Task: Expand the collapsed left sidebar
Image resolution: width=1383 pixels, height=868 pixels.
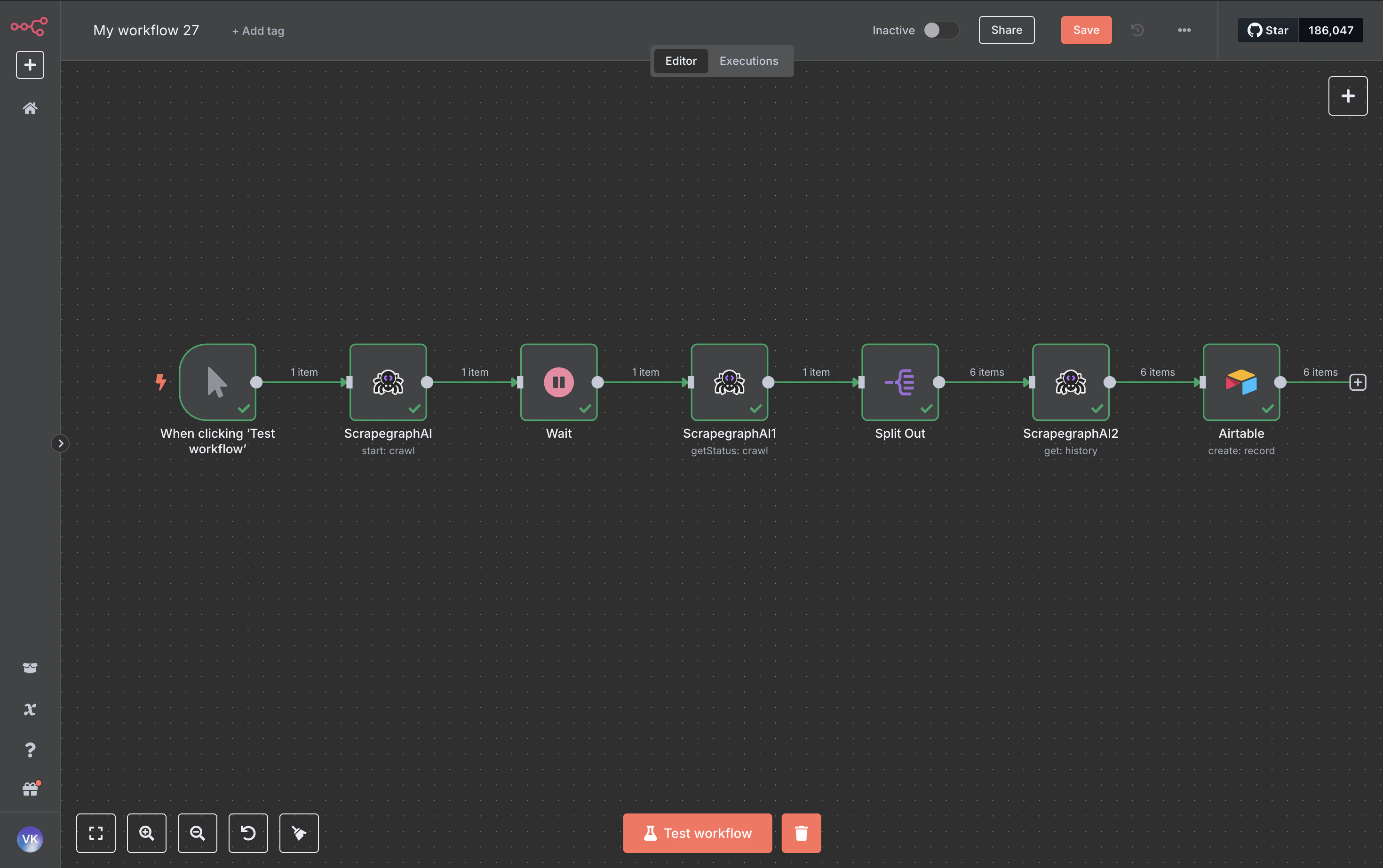Action: pos(60,443)
